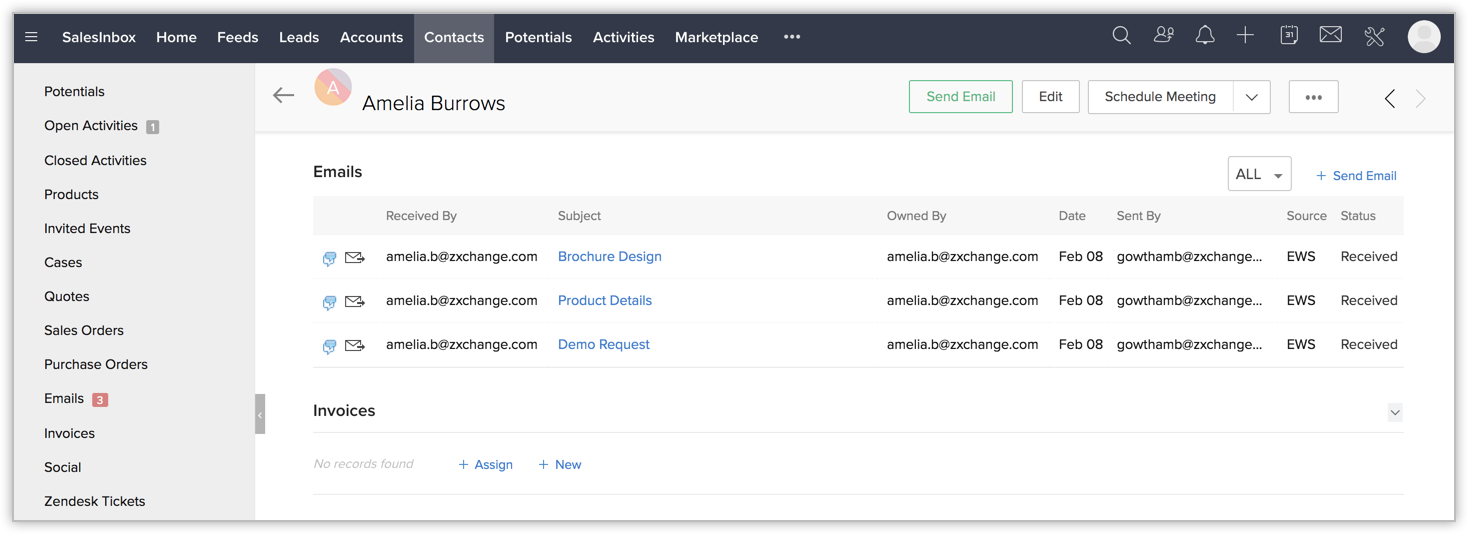Open the Brochure Design email link
The image size is (1468, 534).
pos(610,256)
